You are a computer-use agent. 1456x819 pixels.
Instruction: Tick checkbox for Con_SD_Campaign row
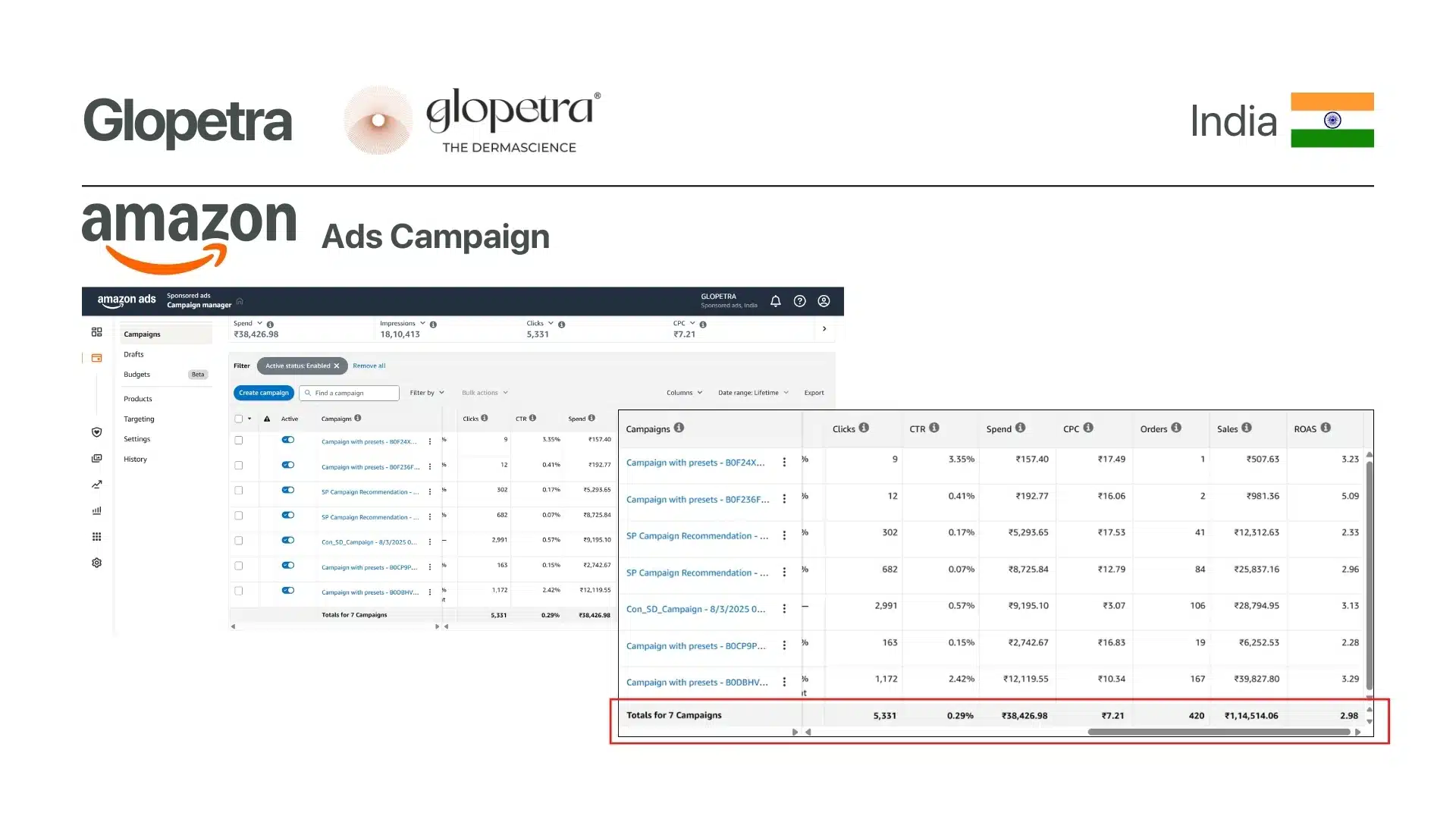(239, 541)
